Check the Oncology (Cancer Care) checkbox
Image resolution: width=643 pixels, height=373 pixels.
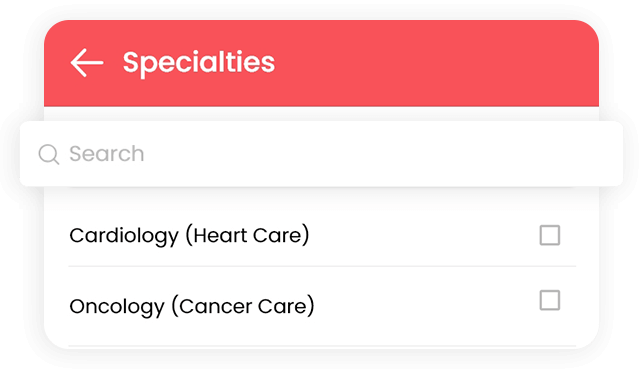tap(550, 300)
